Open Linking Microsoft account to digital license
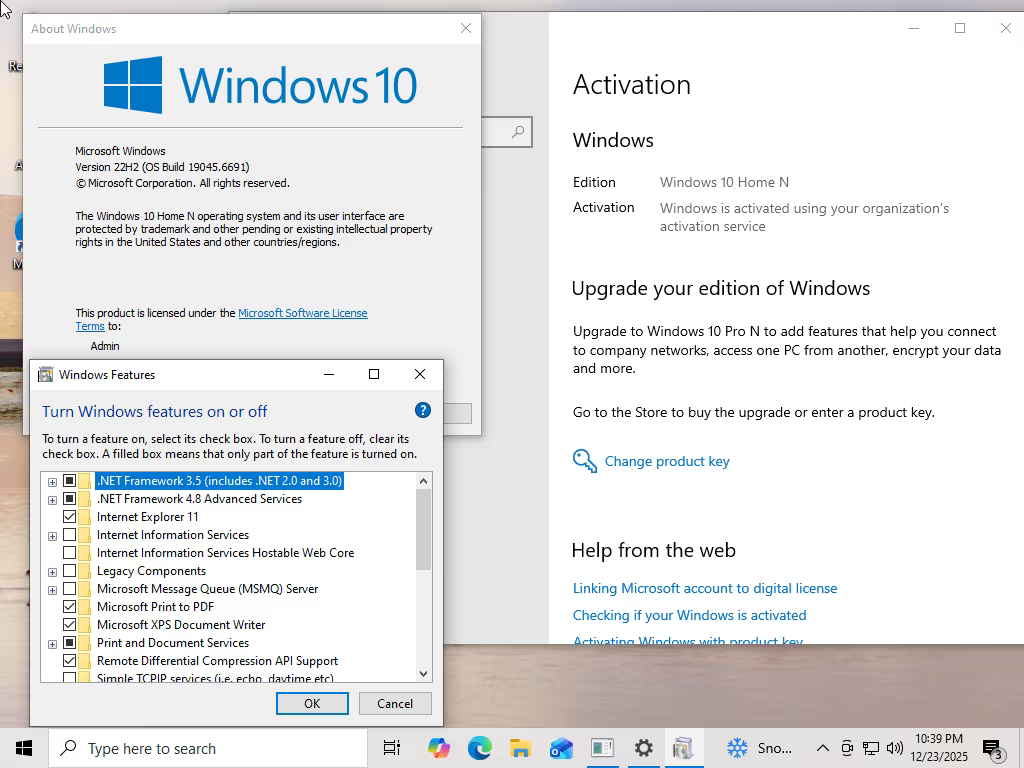Image resolution: width=1024 pixels, height=768 pixels. tap(705, 588)
